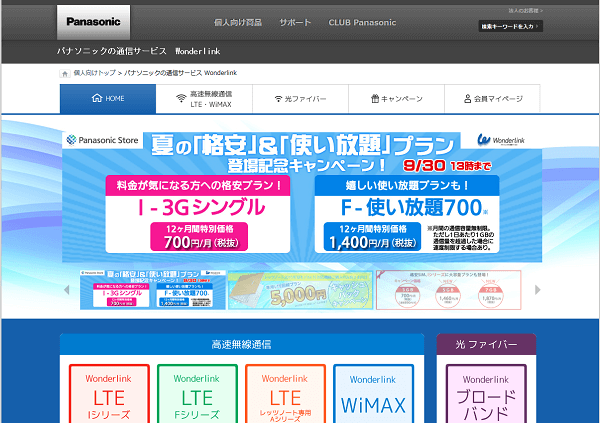Screen dimensions: 600x423
Task: Click the home icon in the breadcrumb
Action: (65, 73)
